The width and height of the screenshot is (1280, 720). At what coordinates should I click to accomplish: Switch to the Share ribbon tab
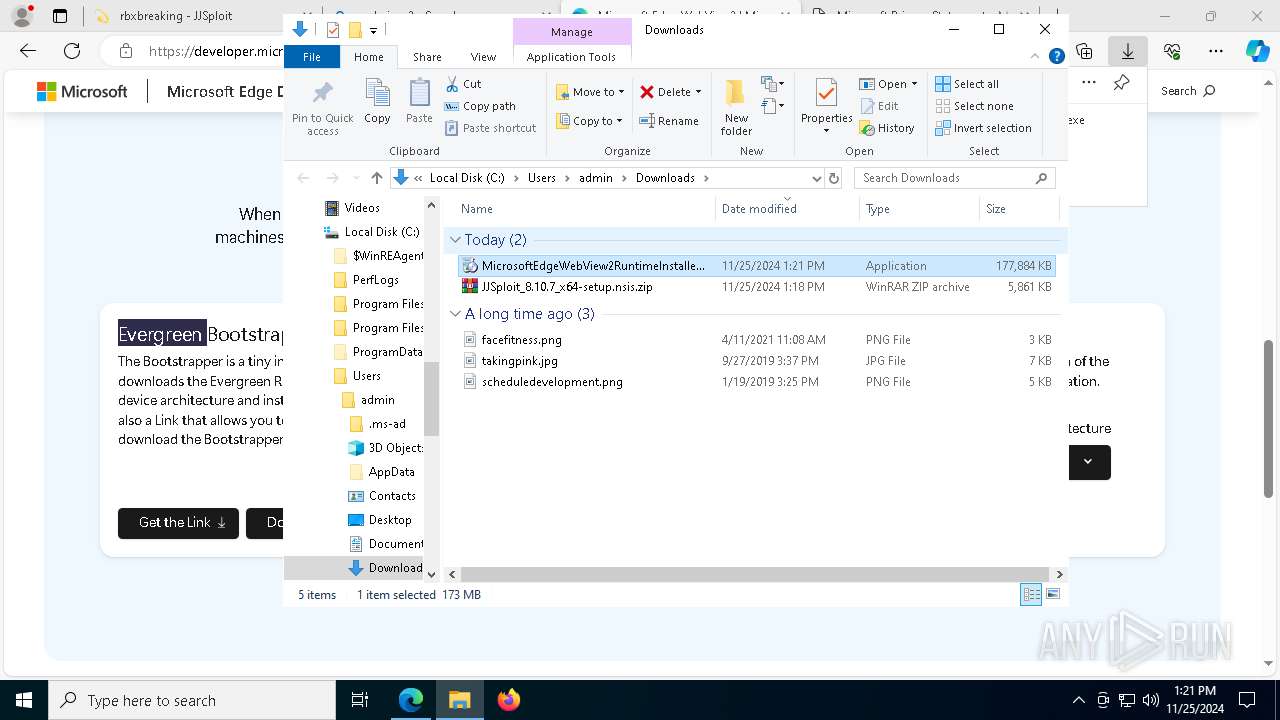(x=427, y=57)
